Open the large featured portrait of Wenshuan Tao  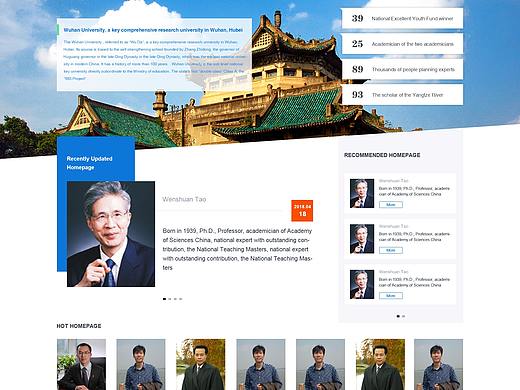pyautogui.click(x=111, y=234)
